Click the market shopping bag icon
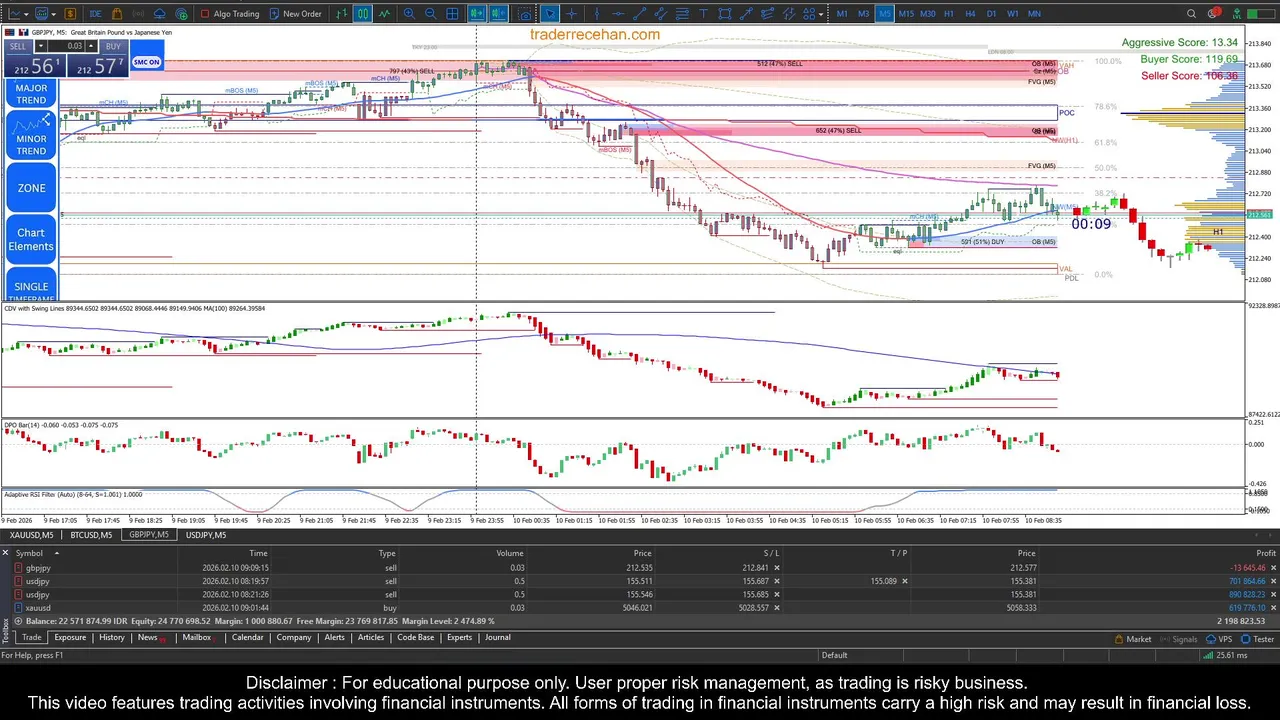1280x720 pixels. (x=117, y=14)
